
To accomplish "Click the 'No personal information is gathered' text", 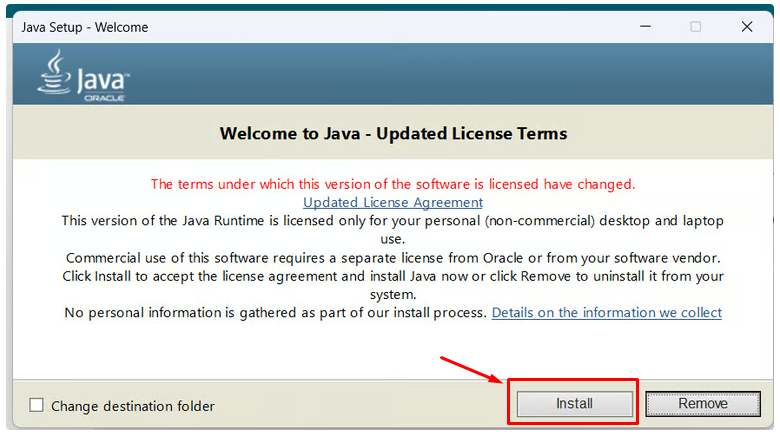I will 275,313.
